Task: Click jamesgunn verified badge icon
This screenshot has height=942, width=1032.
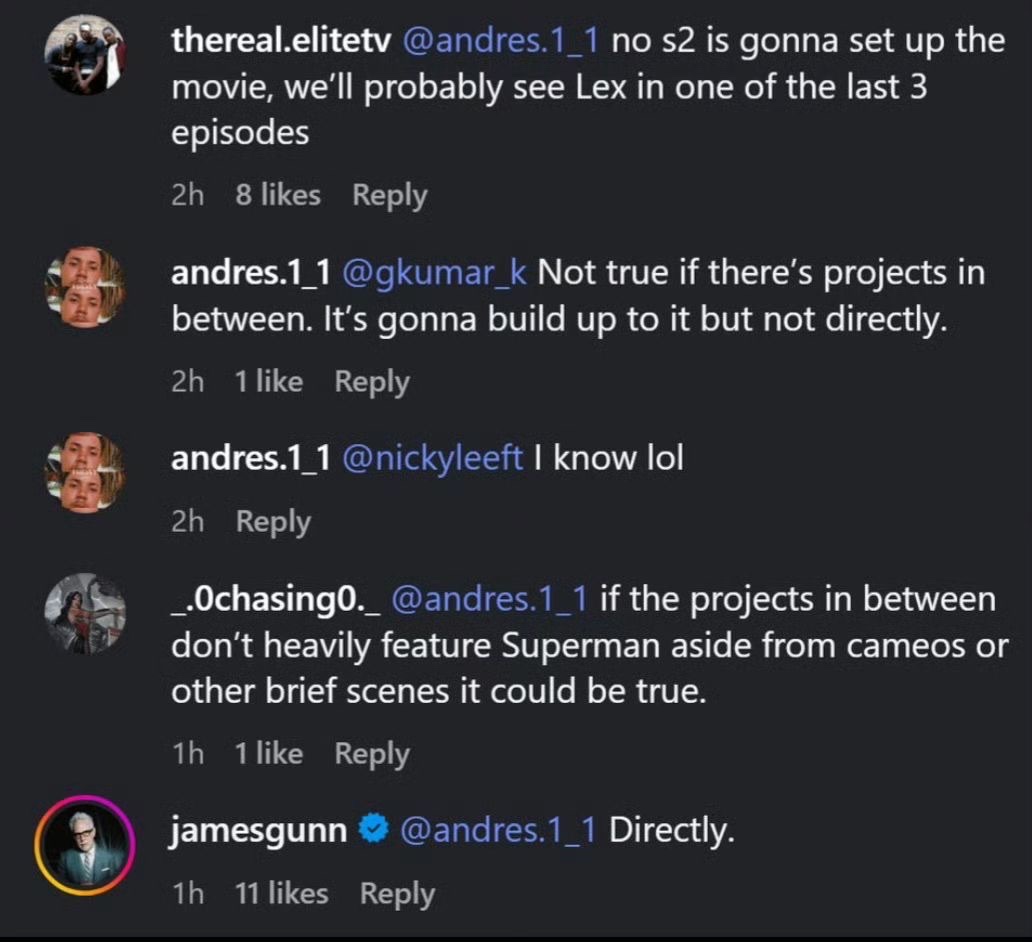Action: pyautogui.click(x=374, y=829)
